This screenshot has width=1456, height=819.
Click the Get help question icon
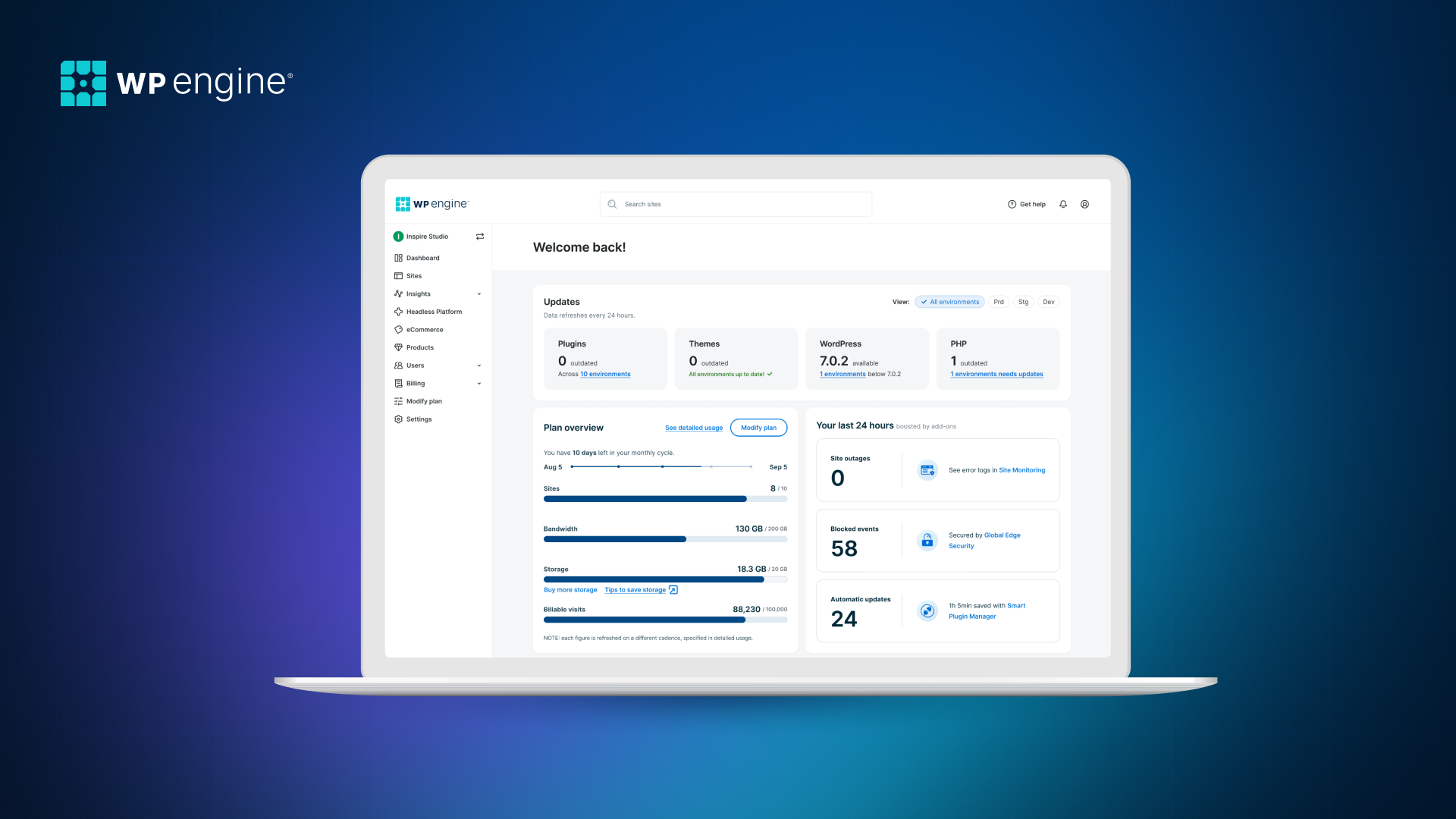(x=1012, y=204)
